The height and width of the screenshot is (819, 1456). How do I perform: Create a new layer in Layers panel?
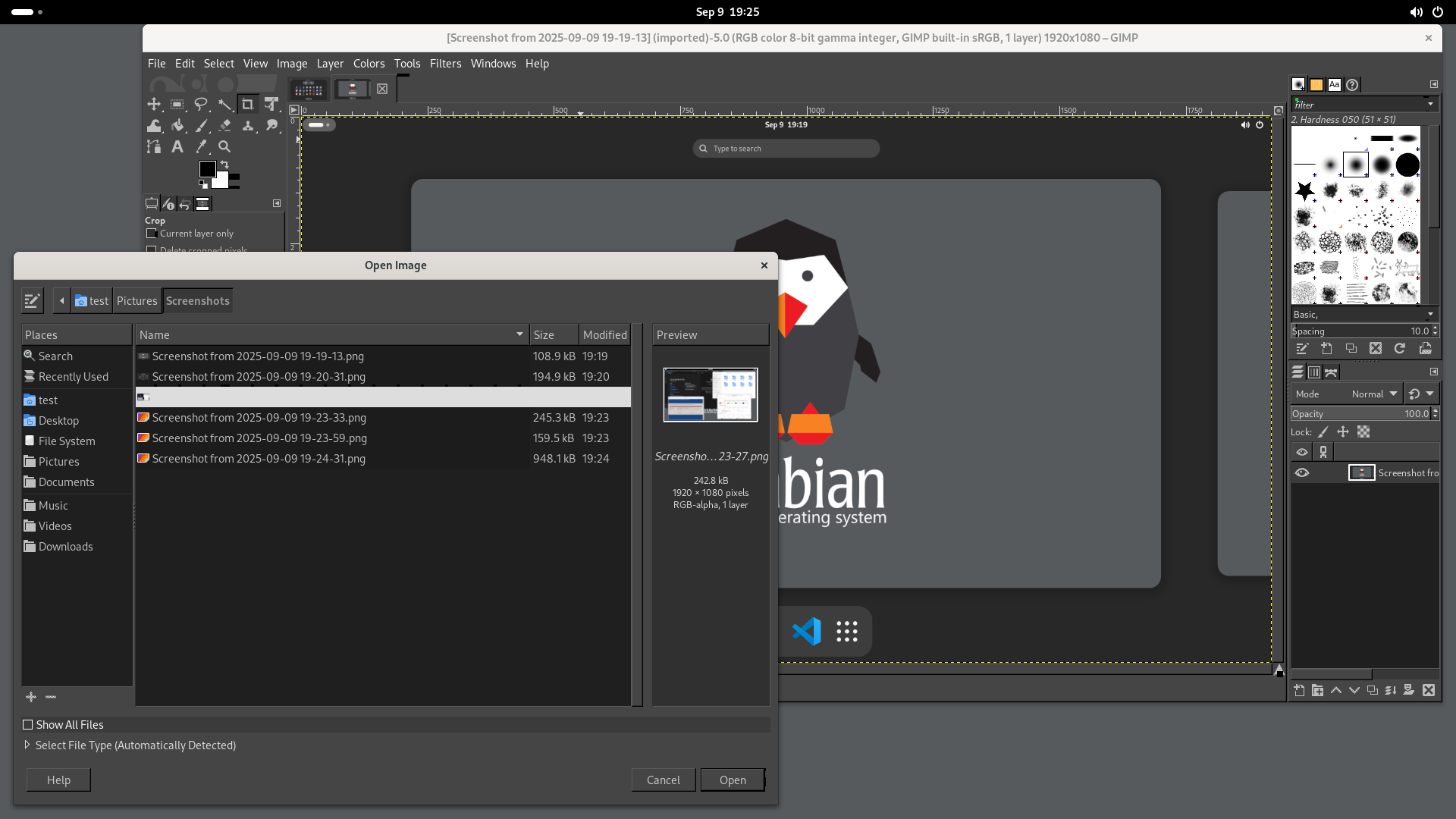(x=1299, y=690)
